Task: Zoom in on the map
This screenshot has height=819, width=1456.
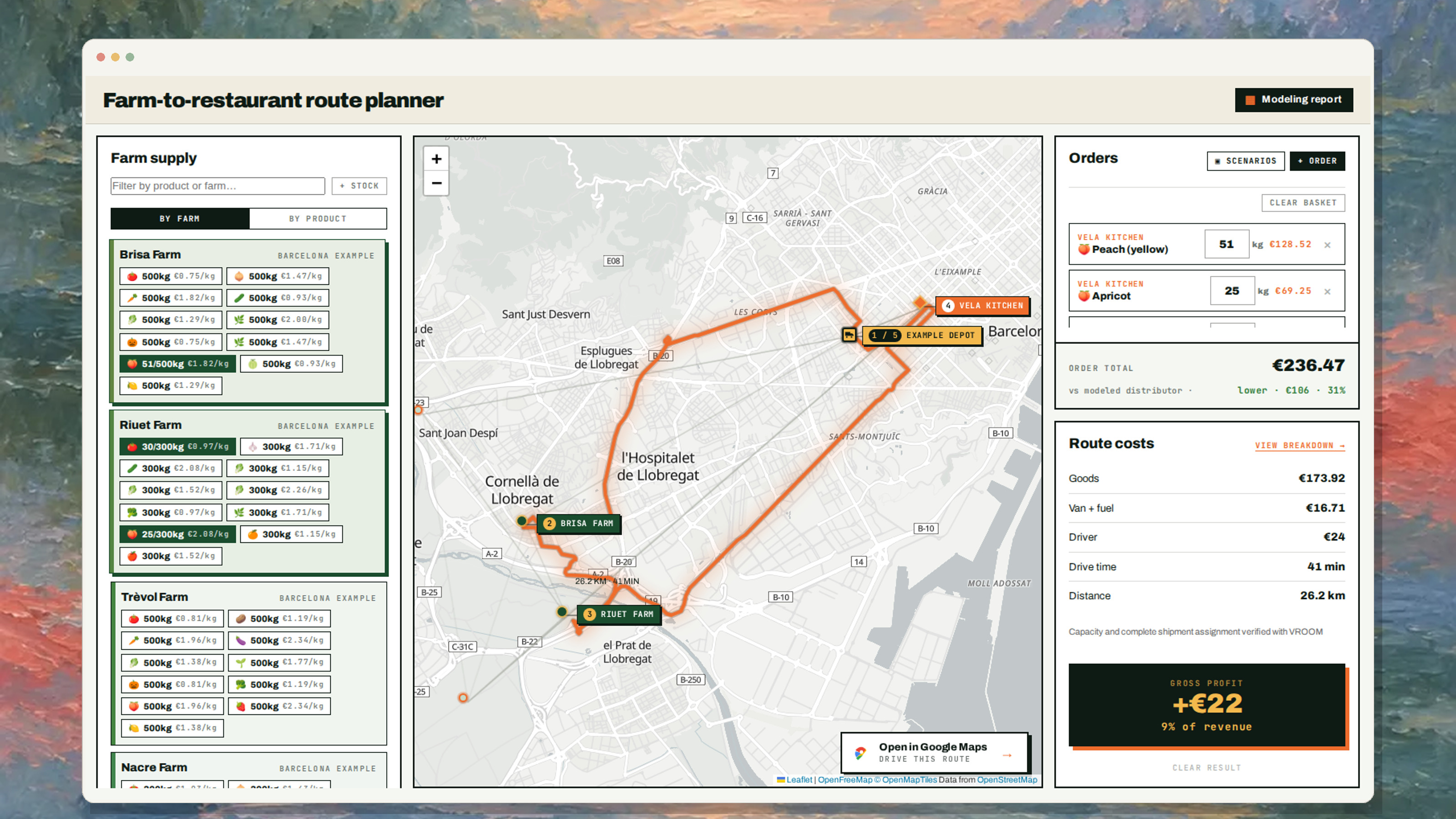Action: pyautogui.click(x=436, y=159)
